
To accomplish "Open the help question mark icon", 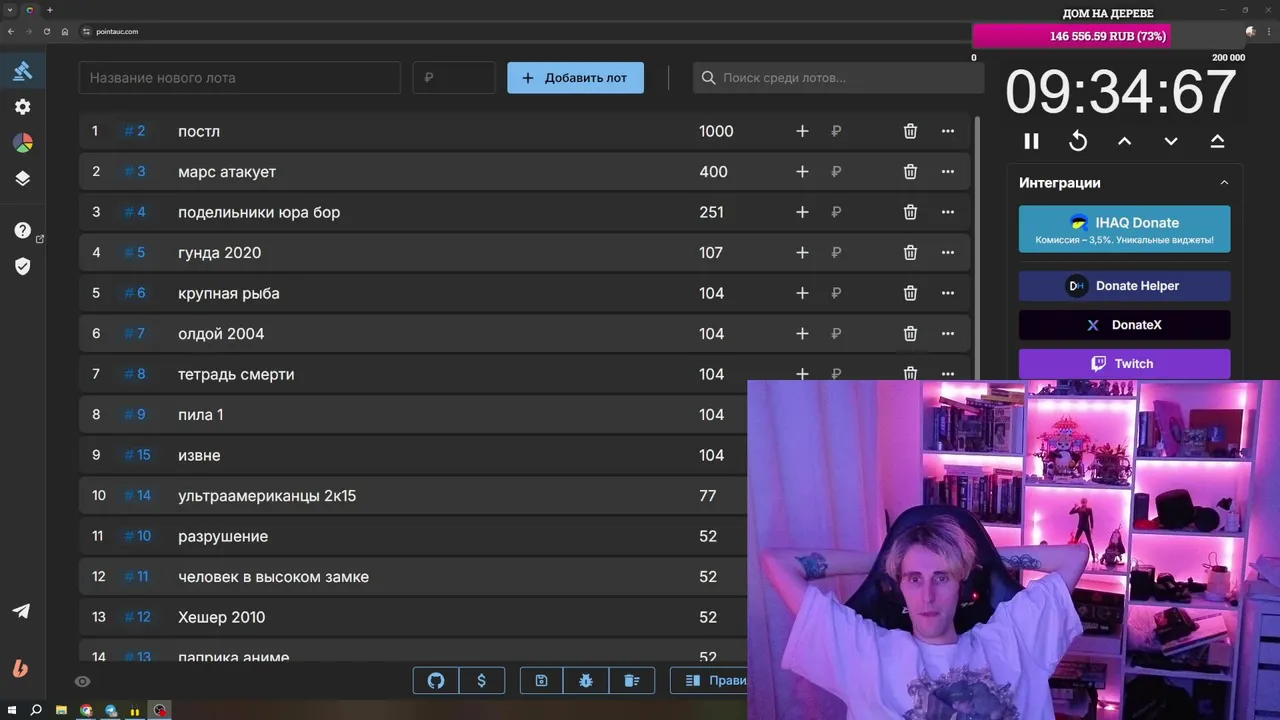I will [x=22, y=230].
